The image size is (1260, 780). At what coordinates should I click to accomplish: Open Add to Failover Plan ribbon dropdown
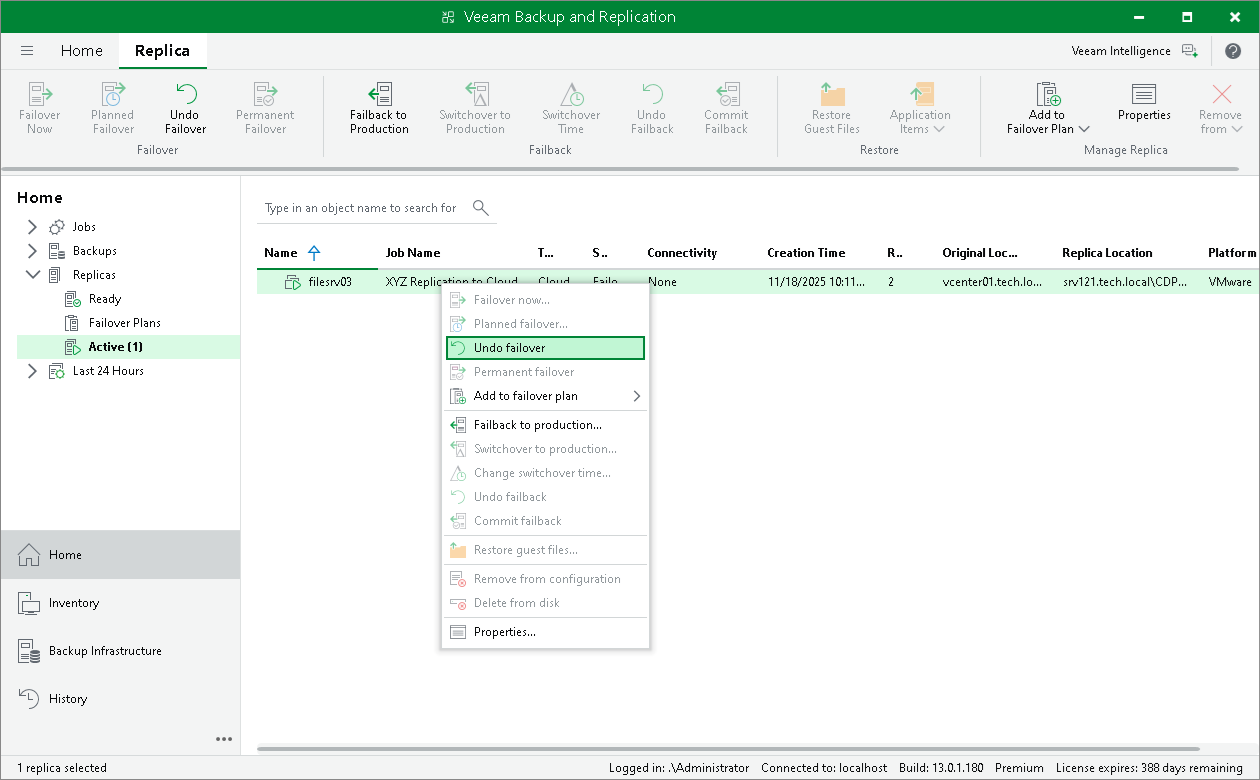1047,108
